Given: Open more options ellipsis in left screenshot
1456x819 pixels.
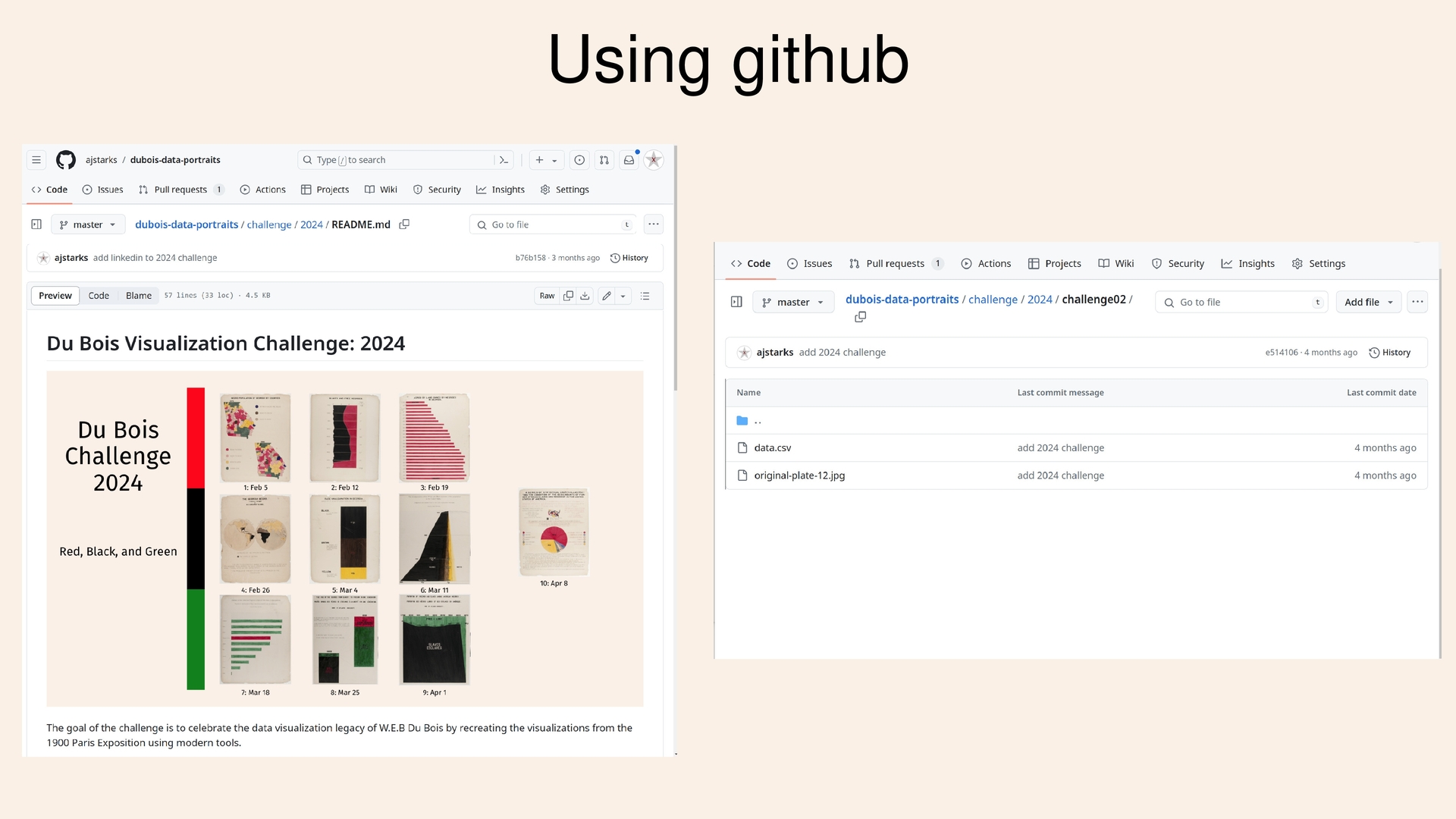Looking at the screenshot, I should click(x=654, y=224).
